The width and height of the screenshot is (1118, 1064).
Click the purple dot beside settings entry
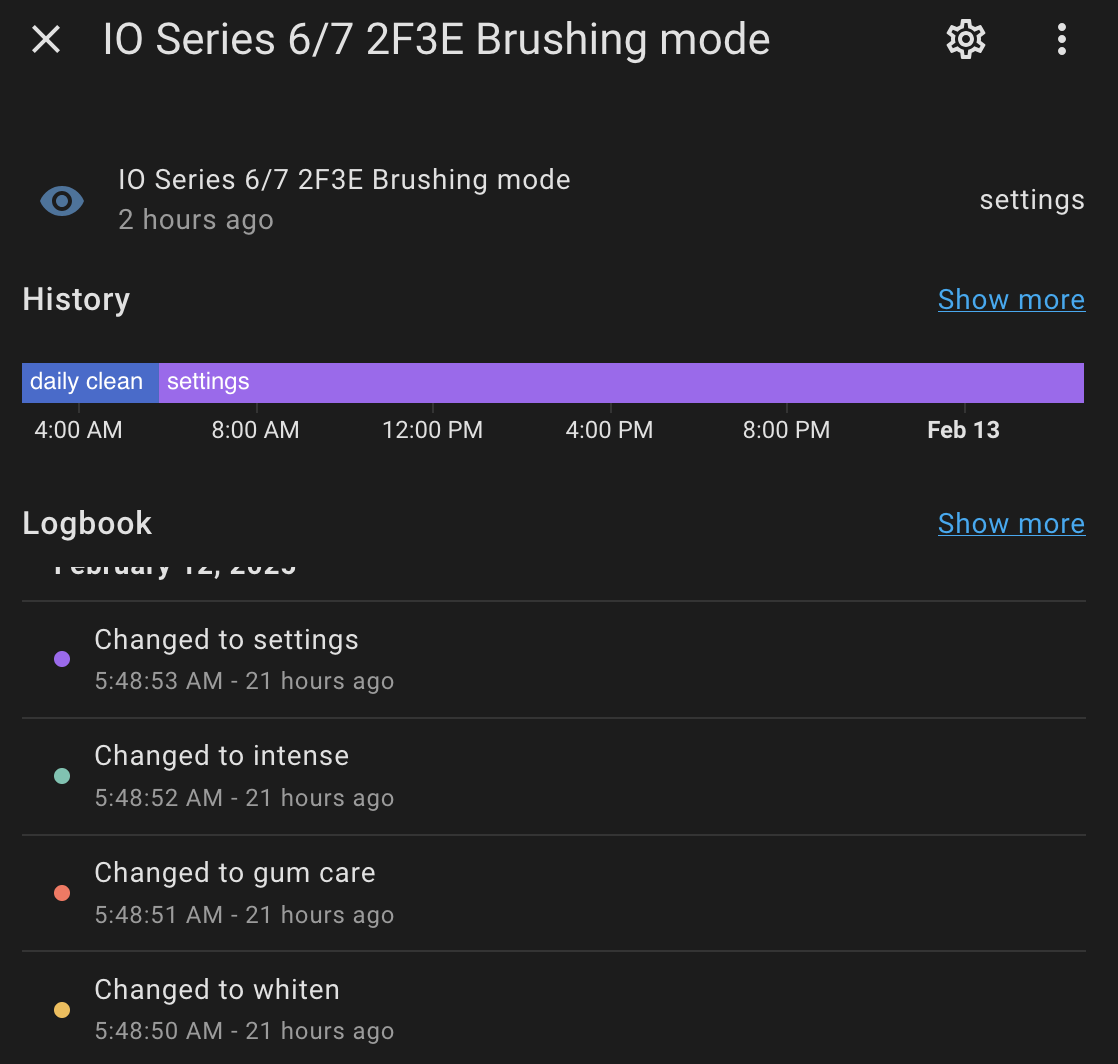click(x=62, y=659)
